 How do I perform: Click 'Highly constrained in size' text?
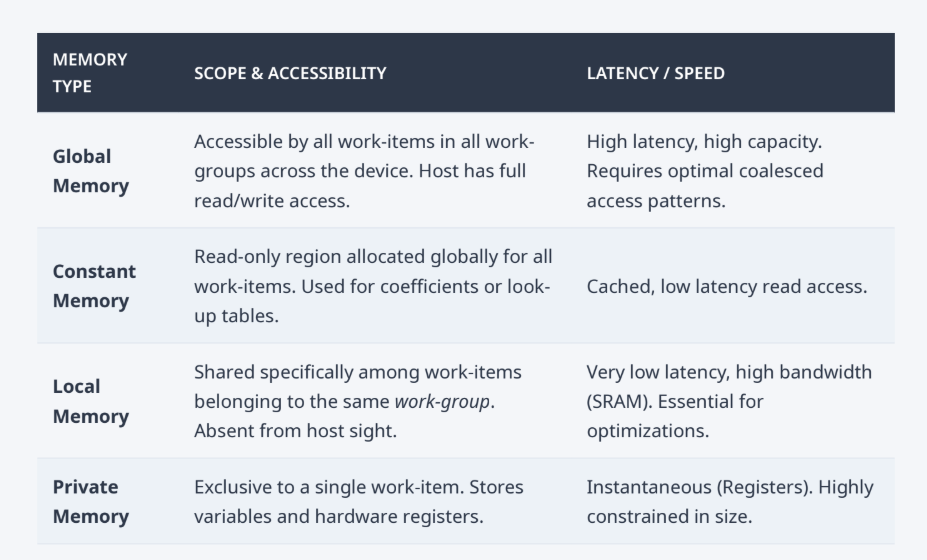tap(730, 501)
